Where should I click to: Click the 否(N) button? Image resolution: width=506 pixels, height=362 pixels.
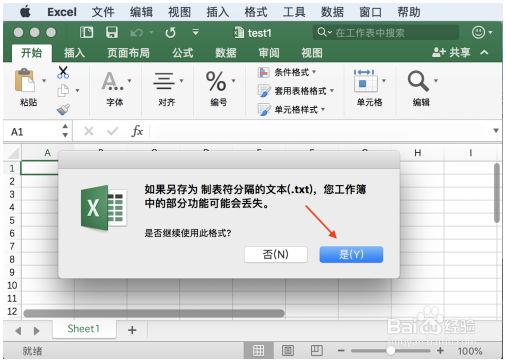[x=276, y=255]
